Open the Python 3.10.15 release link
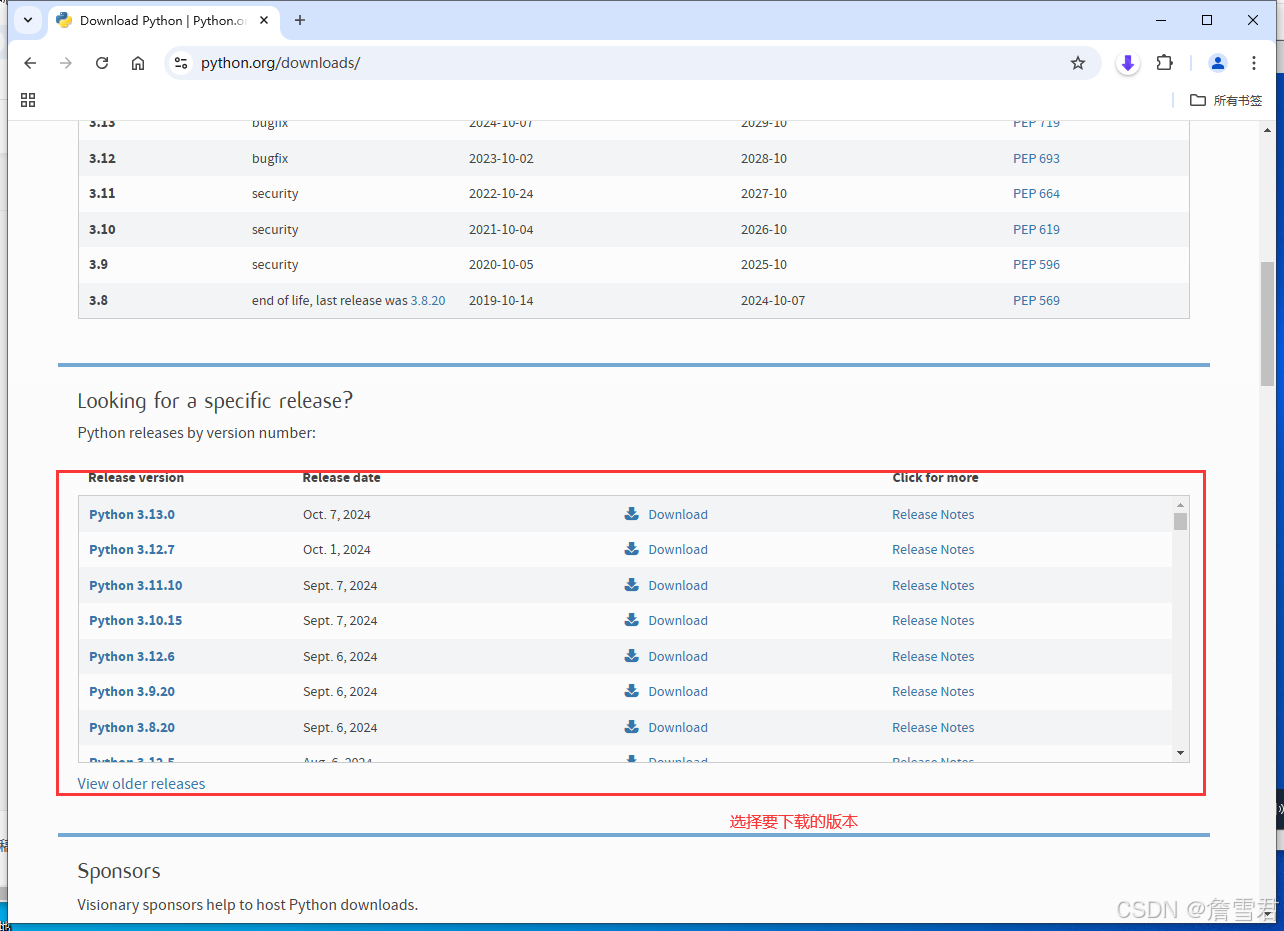The height and width of the screenshot is (931, 1284). point(136,621)
